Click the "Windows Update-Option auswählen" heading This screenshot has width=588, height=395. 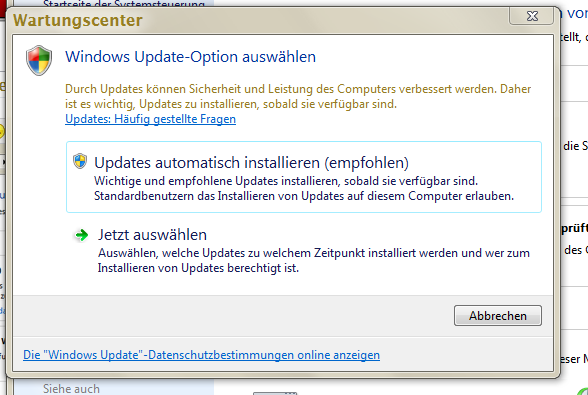[x=190, y=57]
